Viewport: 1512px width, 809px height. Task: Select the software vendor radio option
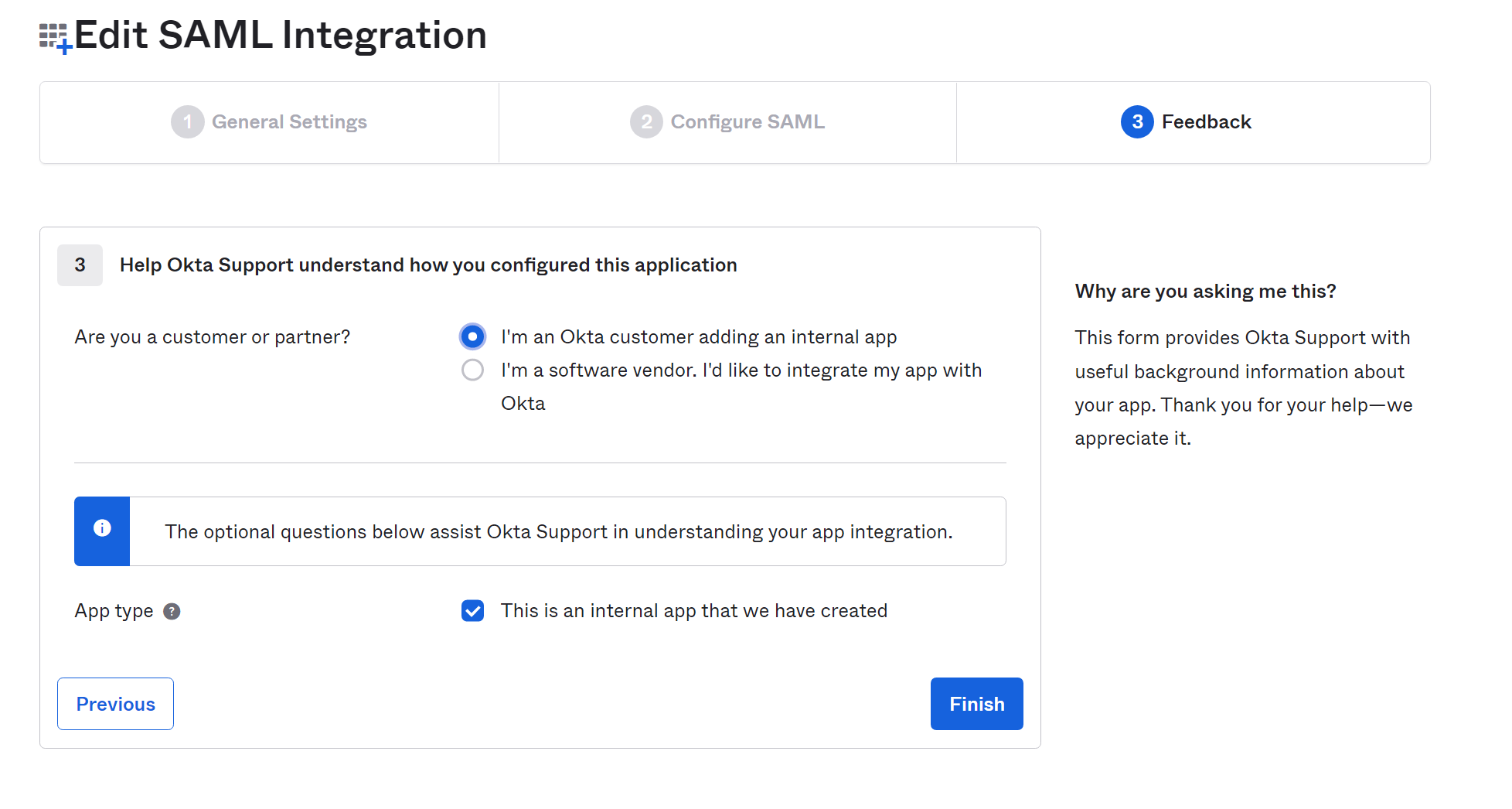click(x=472, y=370)
